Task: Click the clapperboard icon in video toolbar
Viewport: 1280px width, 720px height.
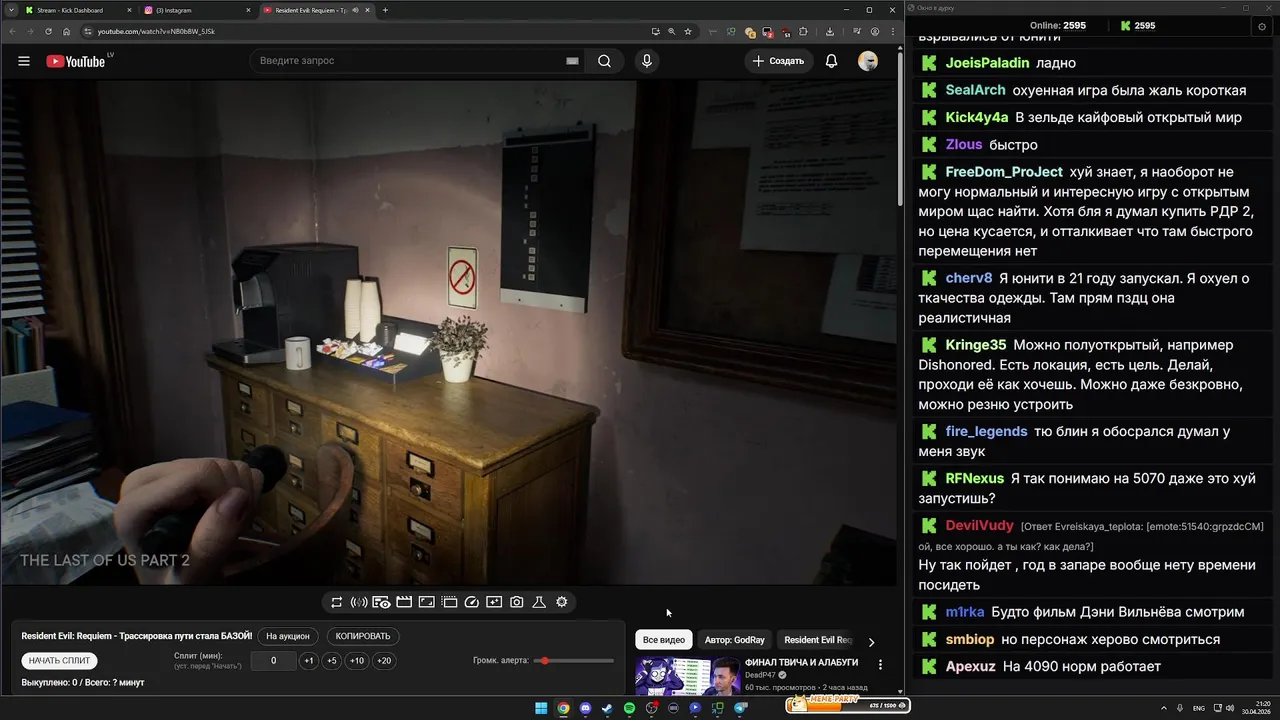Action: pos(404,602)
